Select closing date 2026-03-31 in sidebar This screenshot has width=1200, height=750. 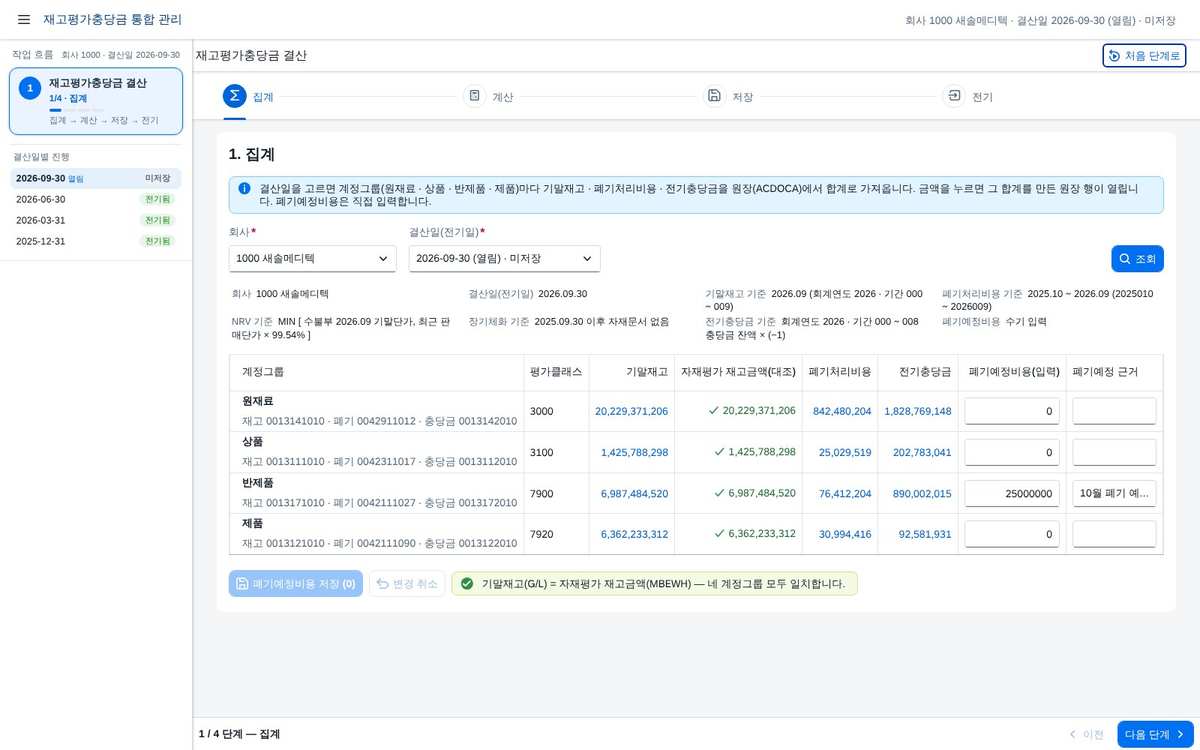tap(96, 220)
